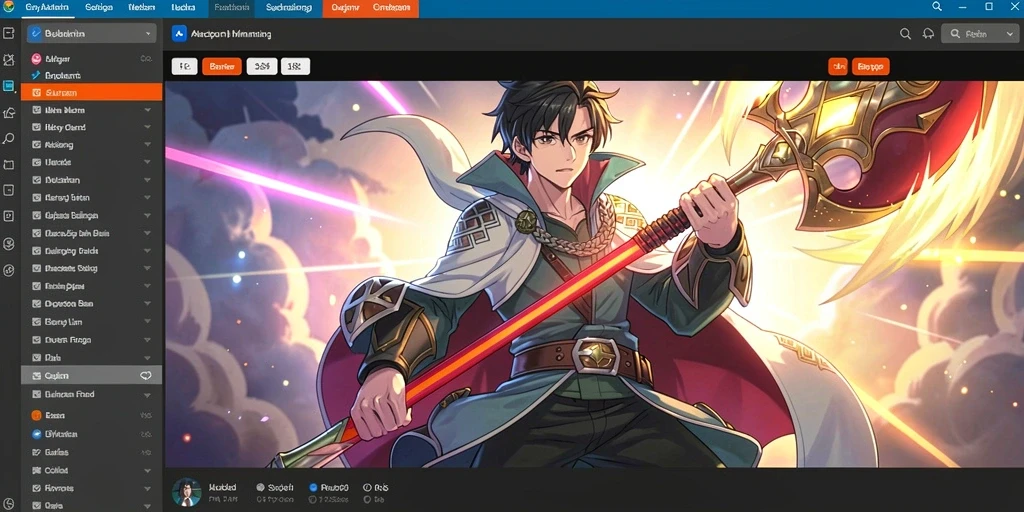1024x512 pixels.
Task: Open the user avatar below the artwork
Action: tap(186, 492)
